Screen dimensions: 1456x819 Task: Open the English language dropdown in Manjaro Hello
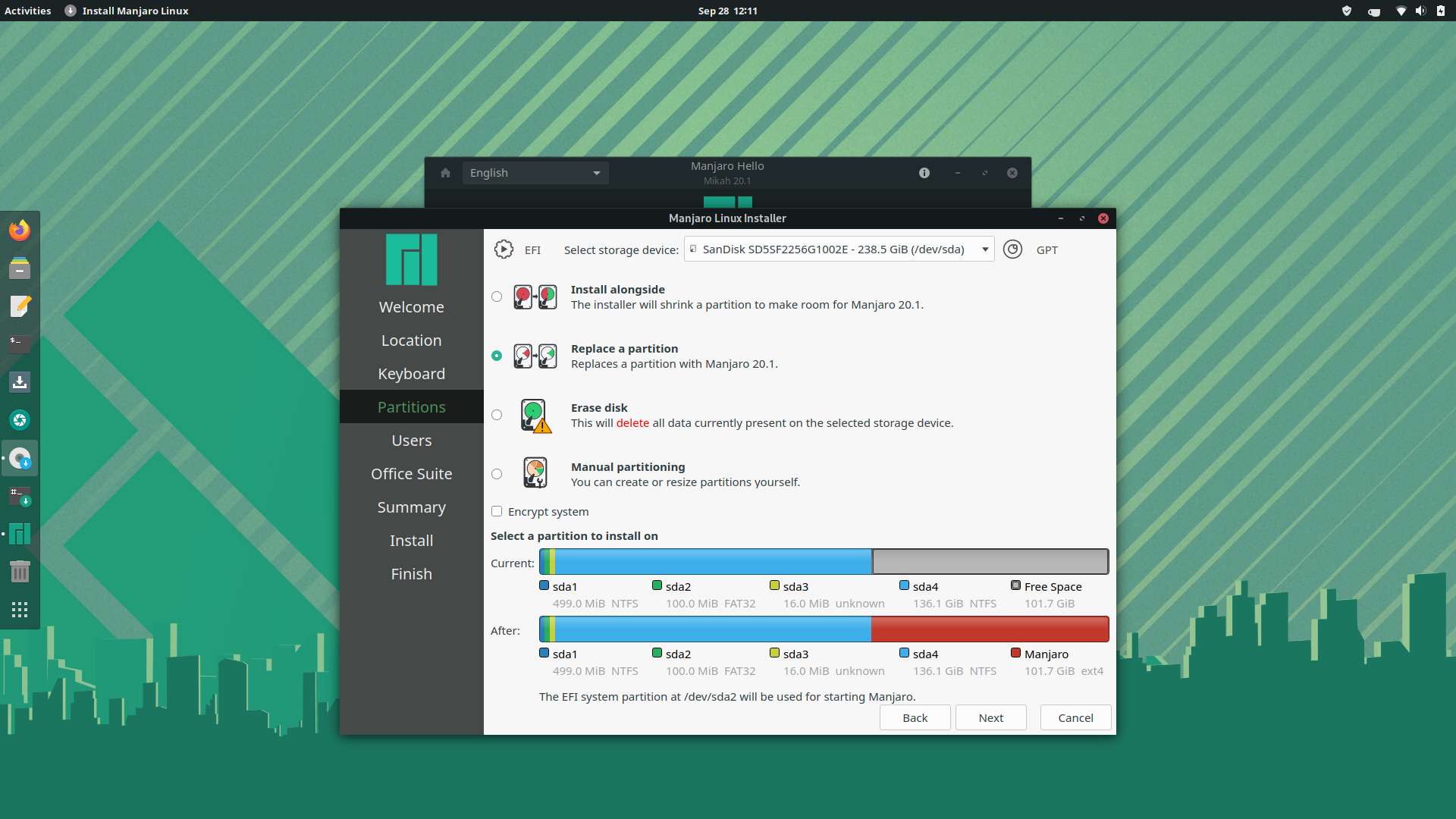[535, 173]
